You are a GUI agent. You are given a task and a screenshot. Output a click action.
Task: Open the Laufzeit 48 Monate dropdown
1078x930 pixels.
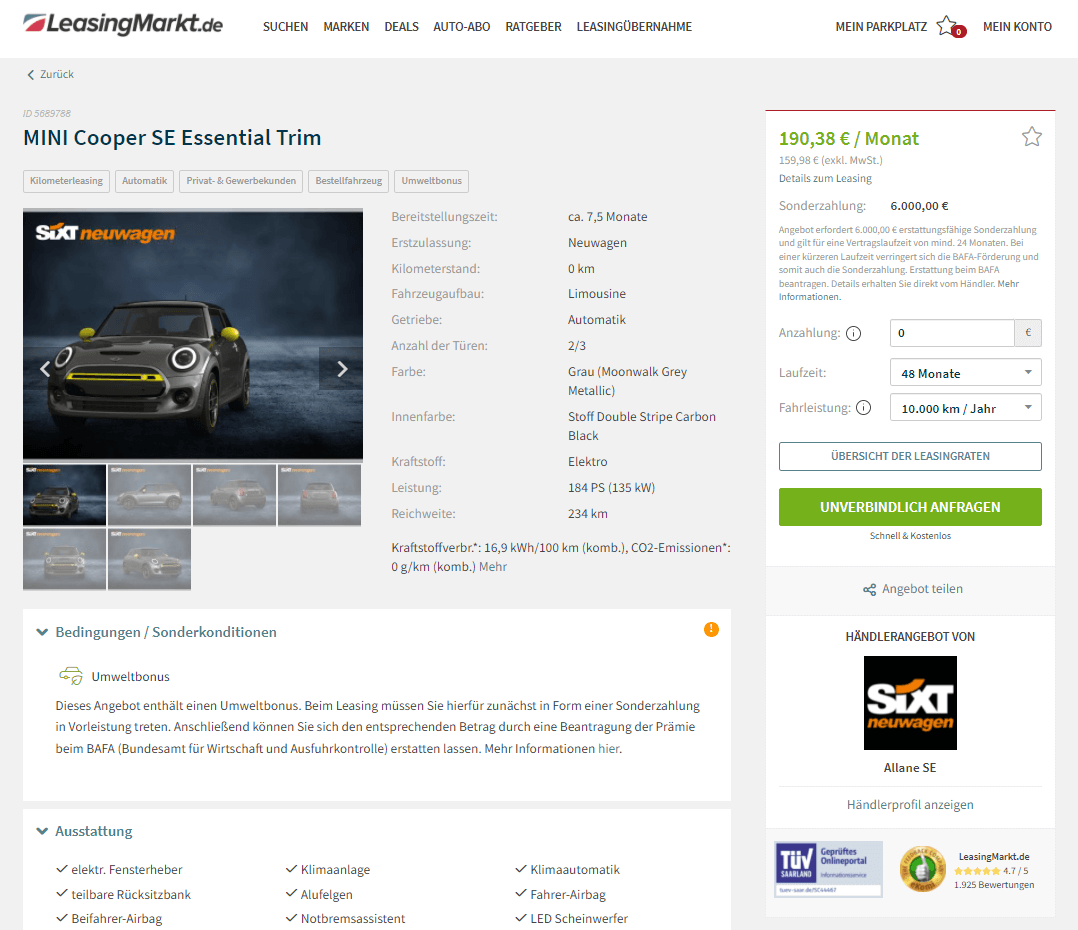(x=965, y=373)
